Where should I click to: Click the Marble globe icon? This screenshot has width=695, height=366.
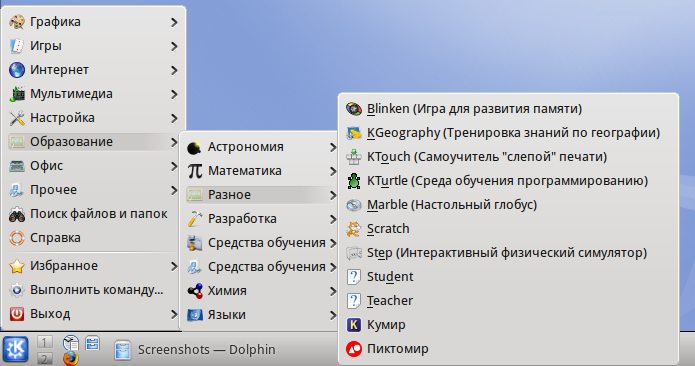click(x=354, y=205)
